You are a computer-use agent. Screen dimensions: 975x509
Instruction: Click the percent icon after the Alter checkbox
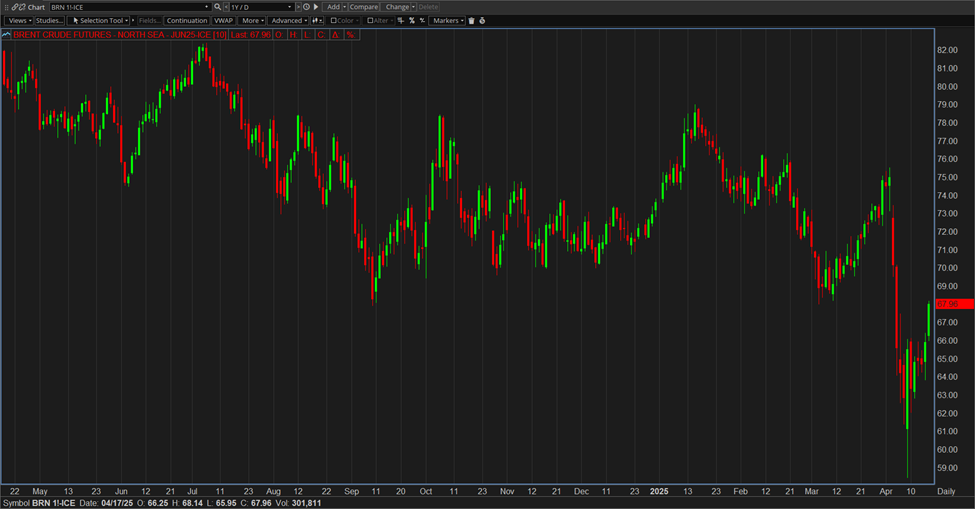pyautogui.click(x=410, y=20)
